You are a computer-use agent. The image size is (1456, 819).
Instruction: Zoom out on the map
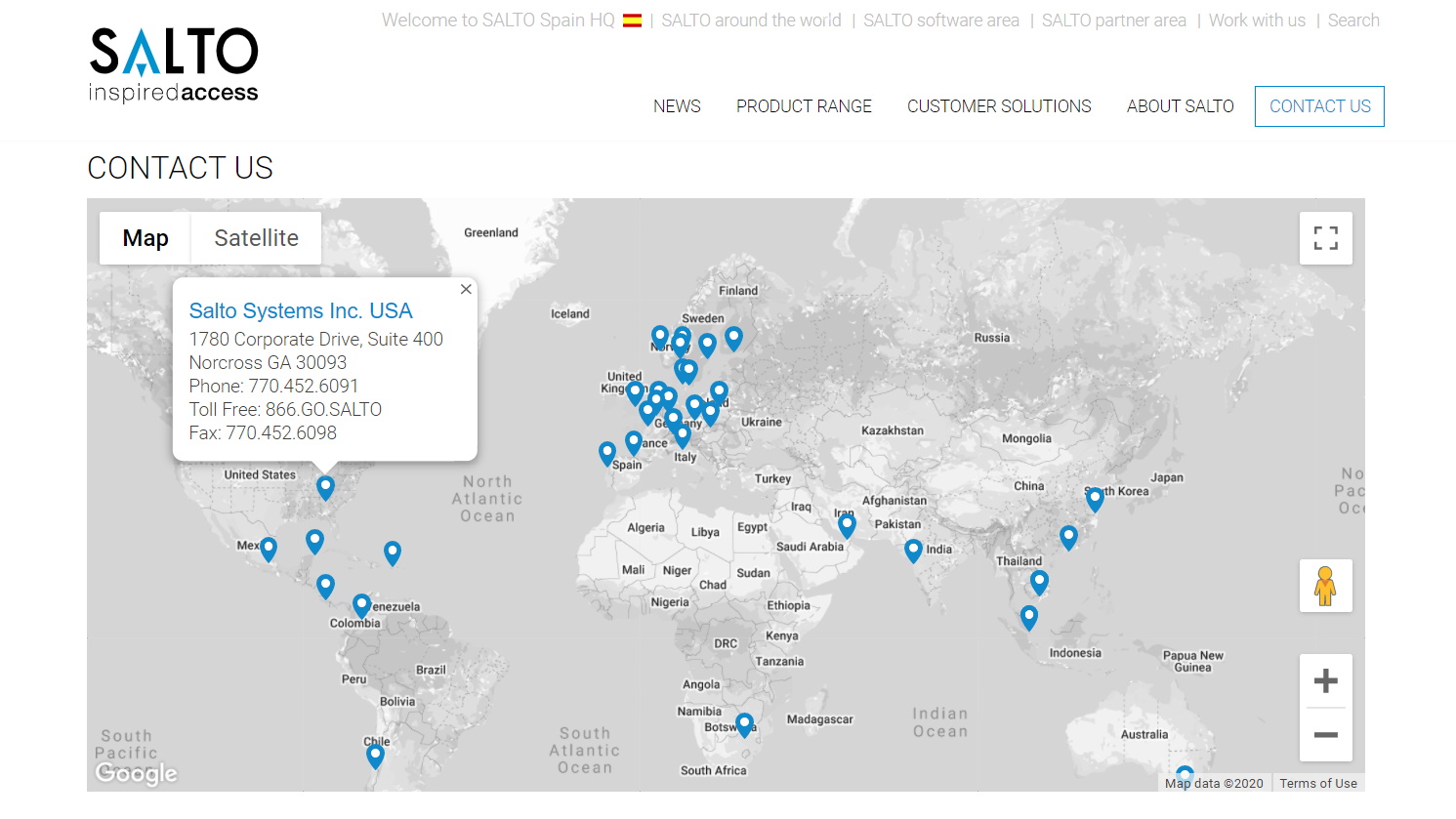click(x=1325, y=735)
